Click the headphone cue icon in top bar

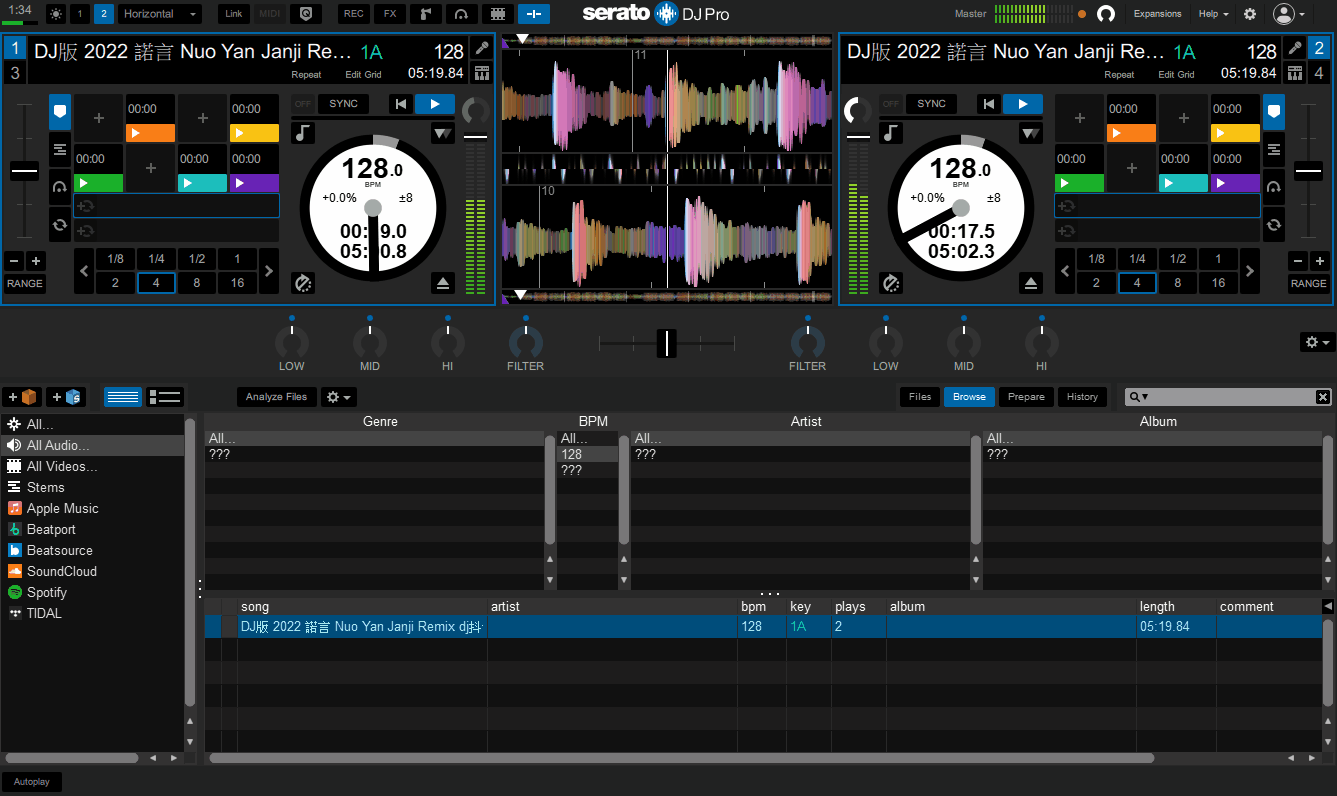coord(1105,14)
